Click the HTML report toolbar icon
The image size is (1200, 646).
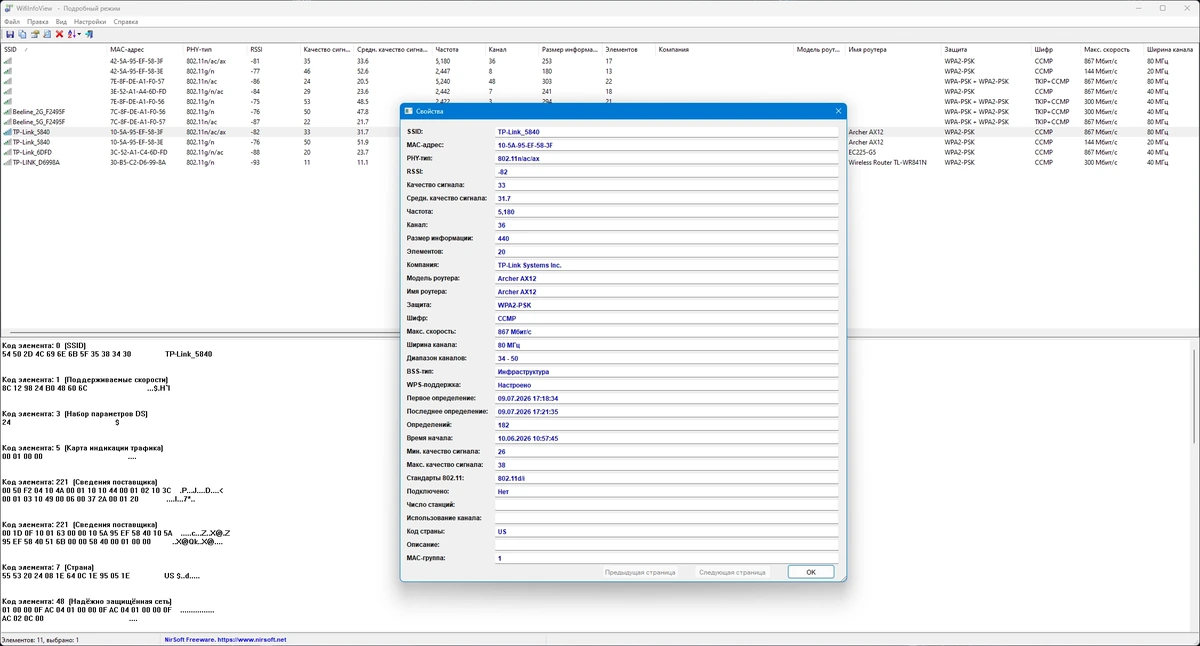click(47, 34)
